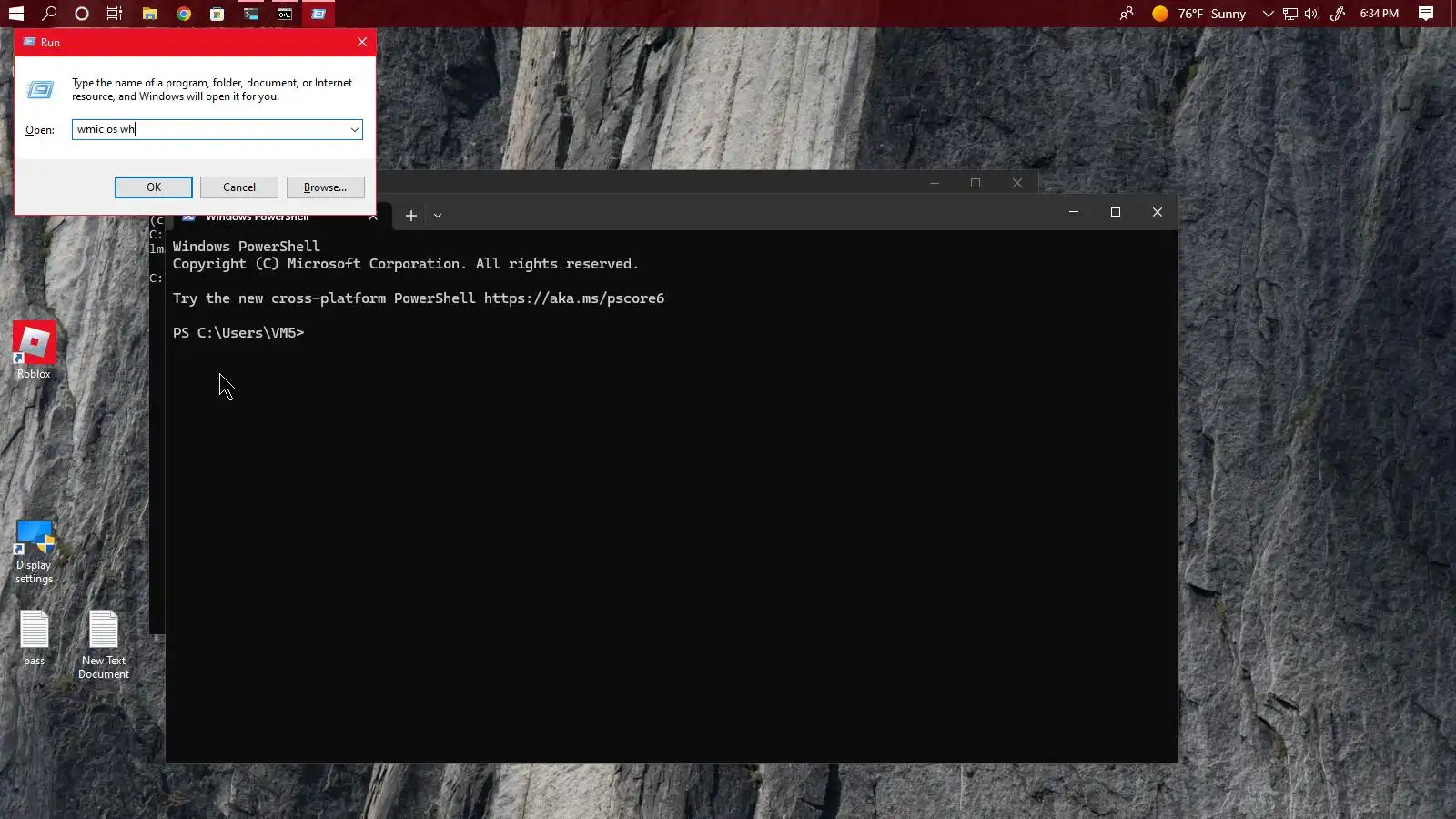Add a new terminal tab
This screenshot has height=819, width=1456.
coord(411,216)
